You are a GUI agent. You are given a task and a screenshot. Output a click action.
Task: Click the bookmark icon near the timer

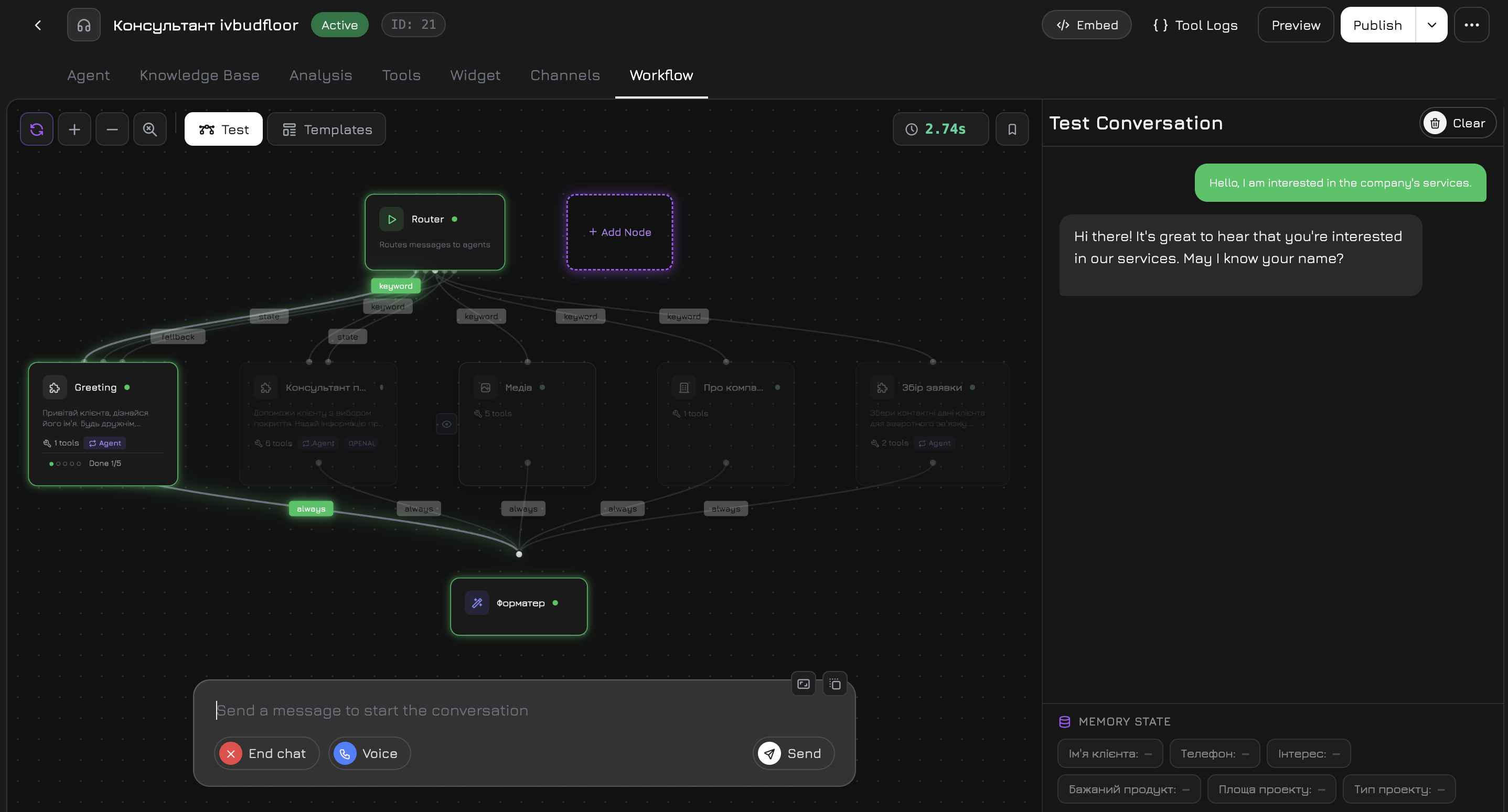click(x=1012, y=129)
